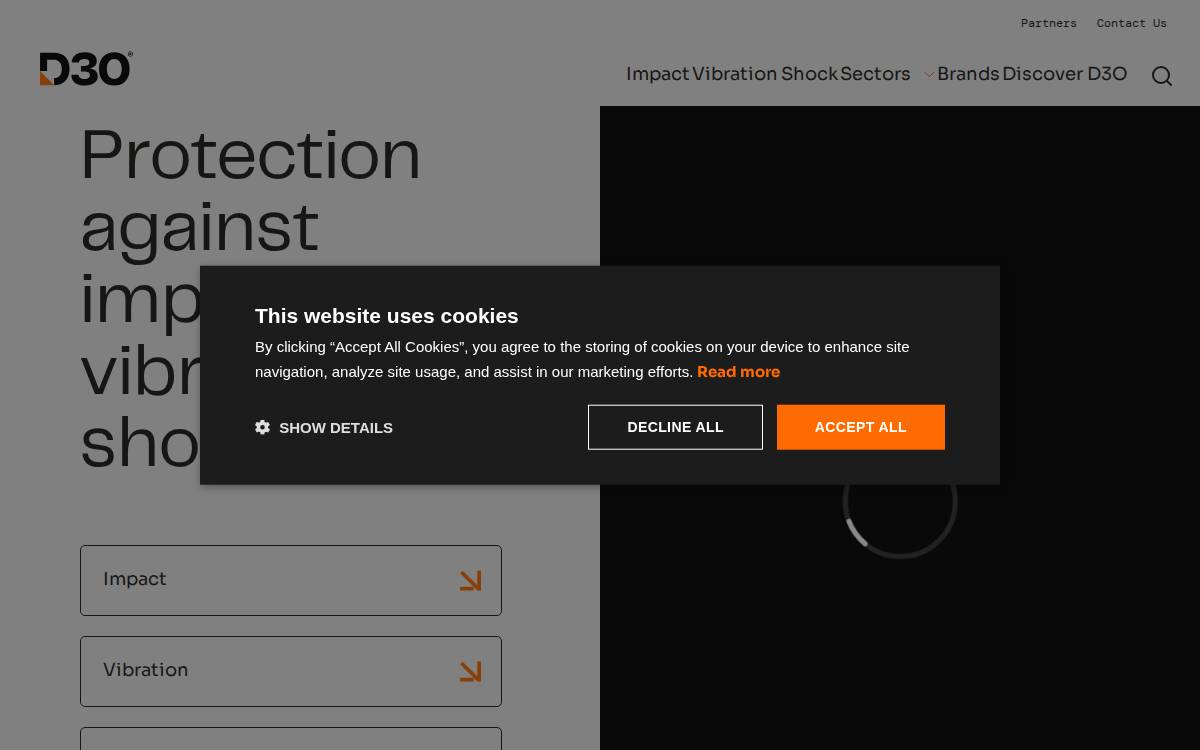Open the search magnifier icon
Viewport: 1200px width, 750px height.
[x=1161, y=76]
